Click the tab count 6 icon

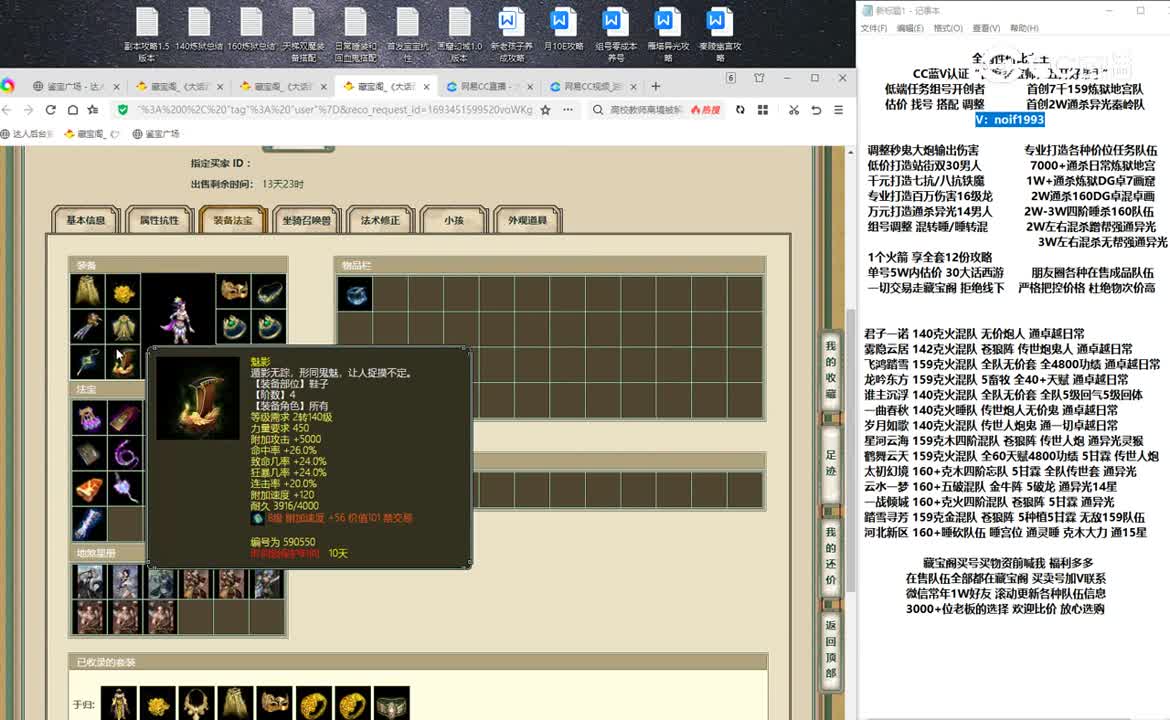coord(731,78)
